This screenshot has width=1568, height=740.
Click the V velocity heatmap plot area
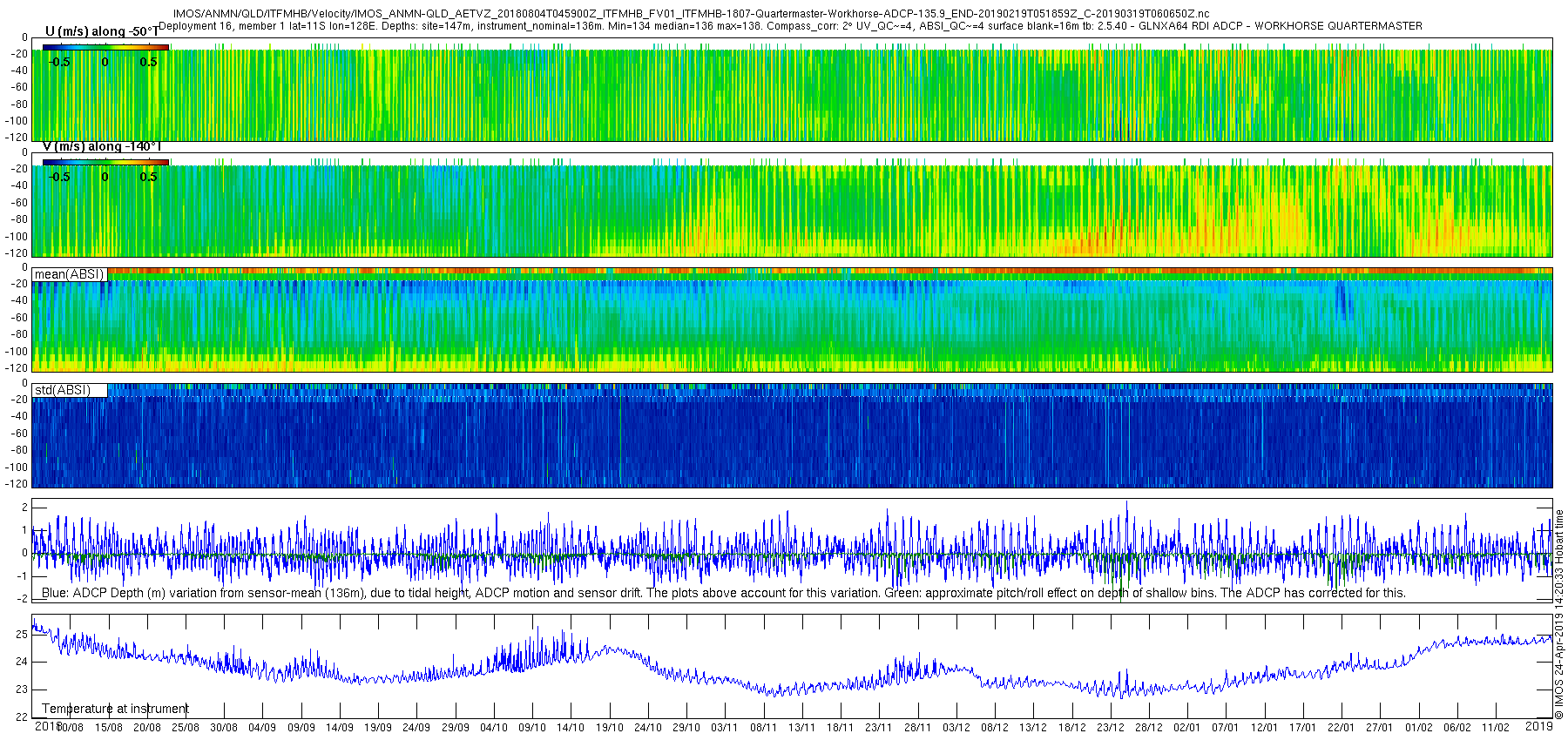pos(792,205)
